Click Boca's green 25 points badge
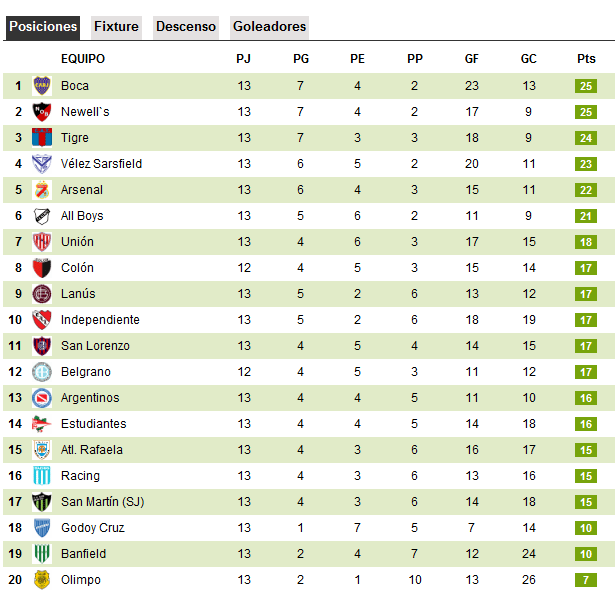 point(586,86)
